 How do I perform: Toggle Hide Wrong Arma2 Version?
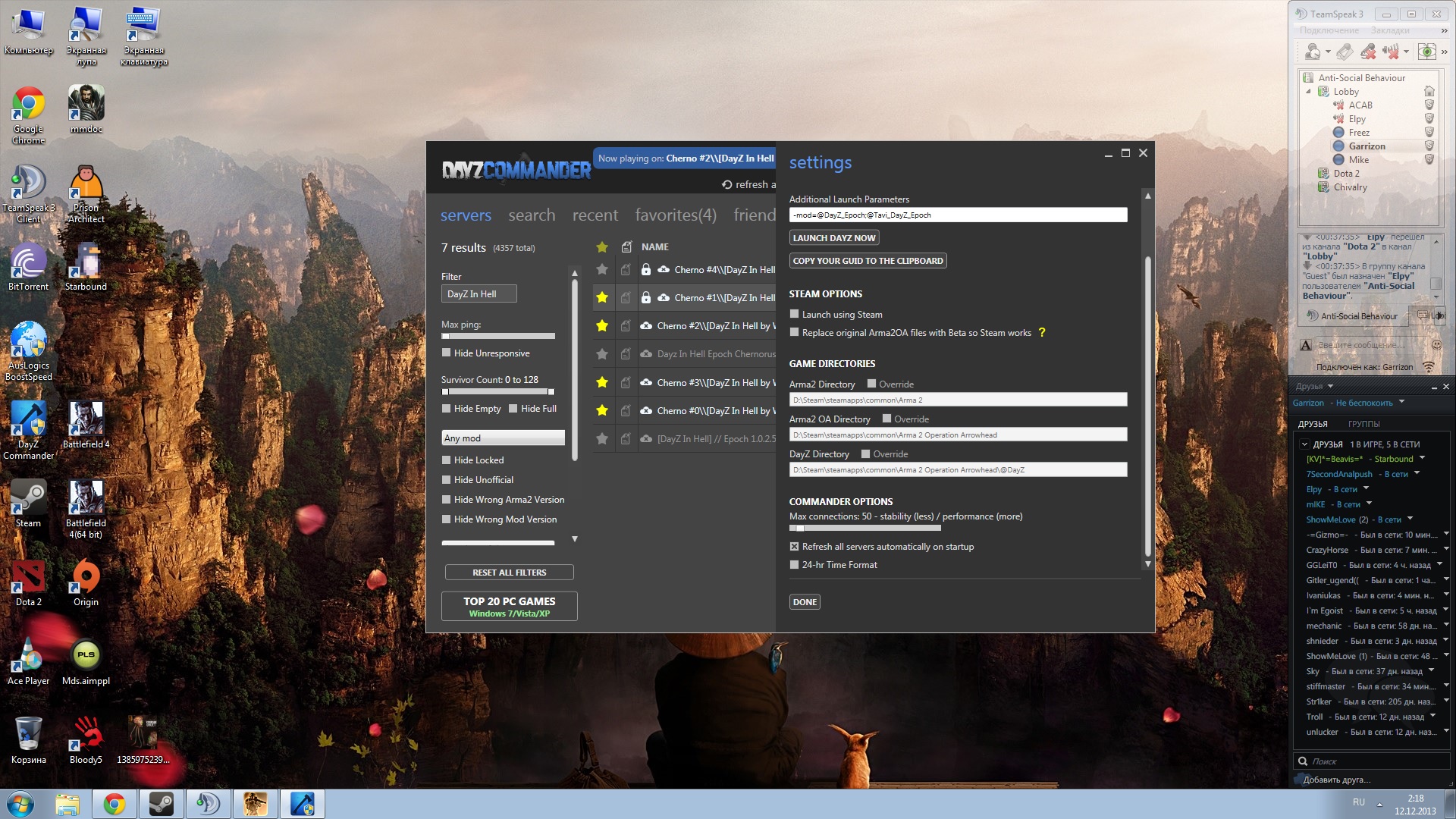pos(447,499)
